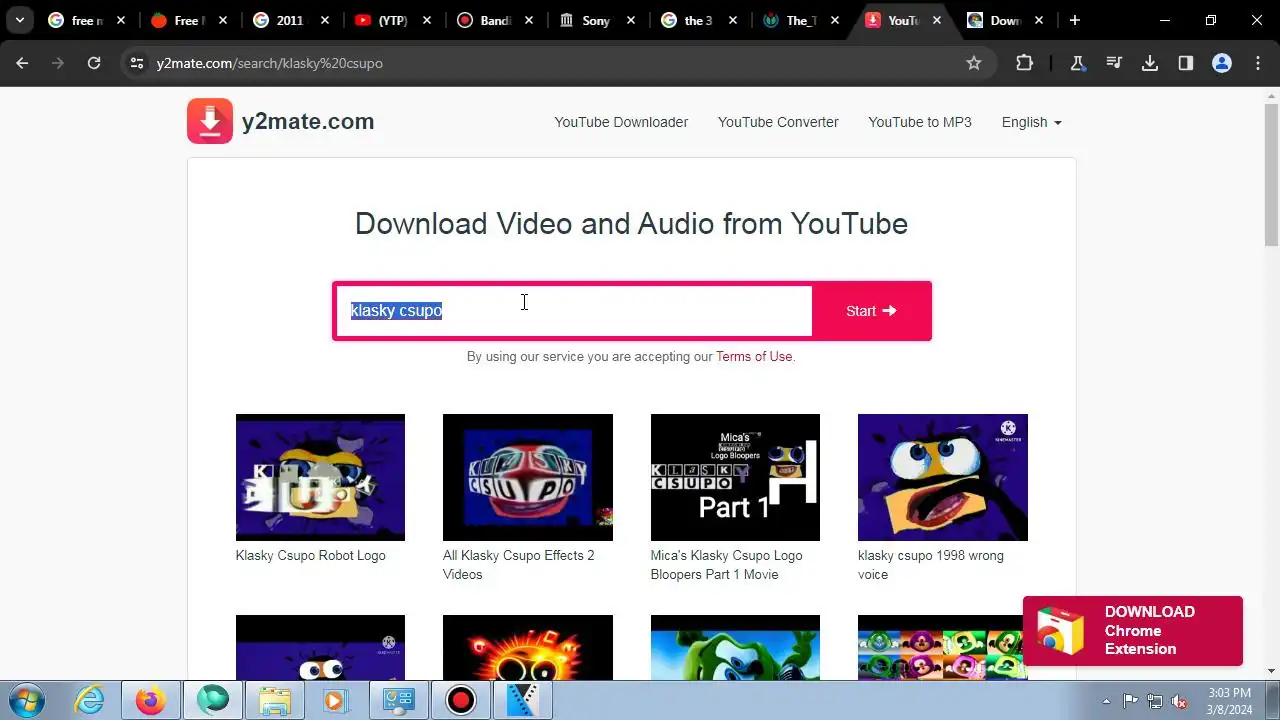This screenshot has width=1280, height=720.
Task: Go back to the previous page
Action: pos(22,63)
